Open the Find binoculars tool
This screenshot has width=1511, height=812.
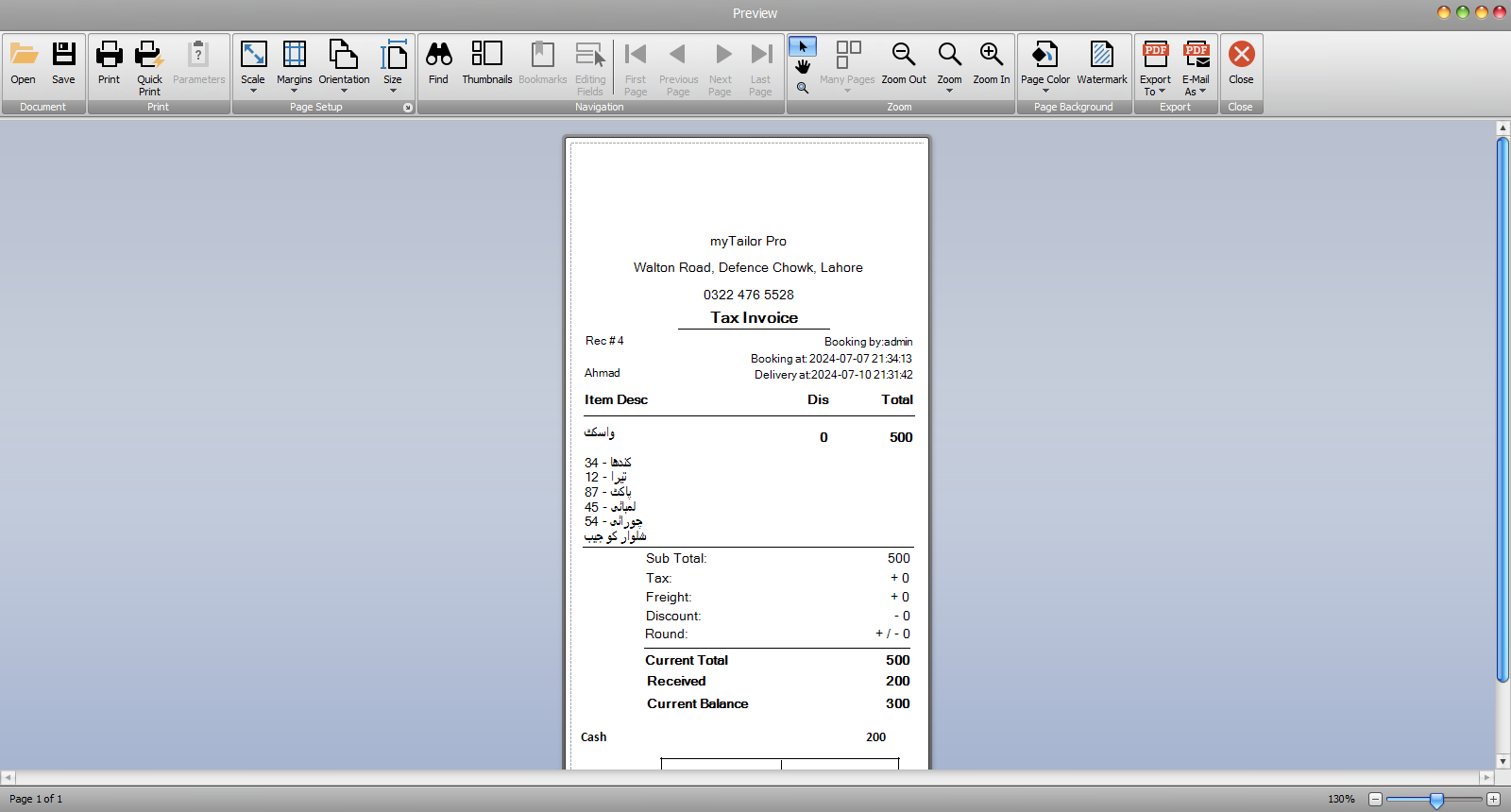point(438,62)
